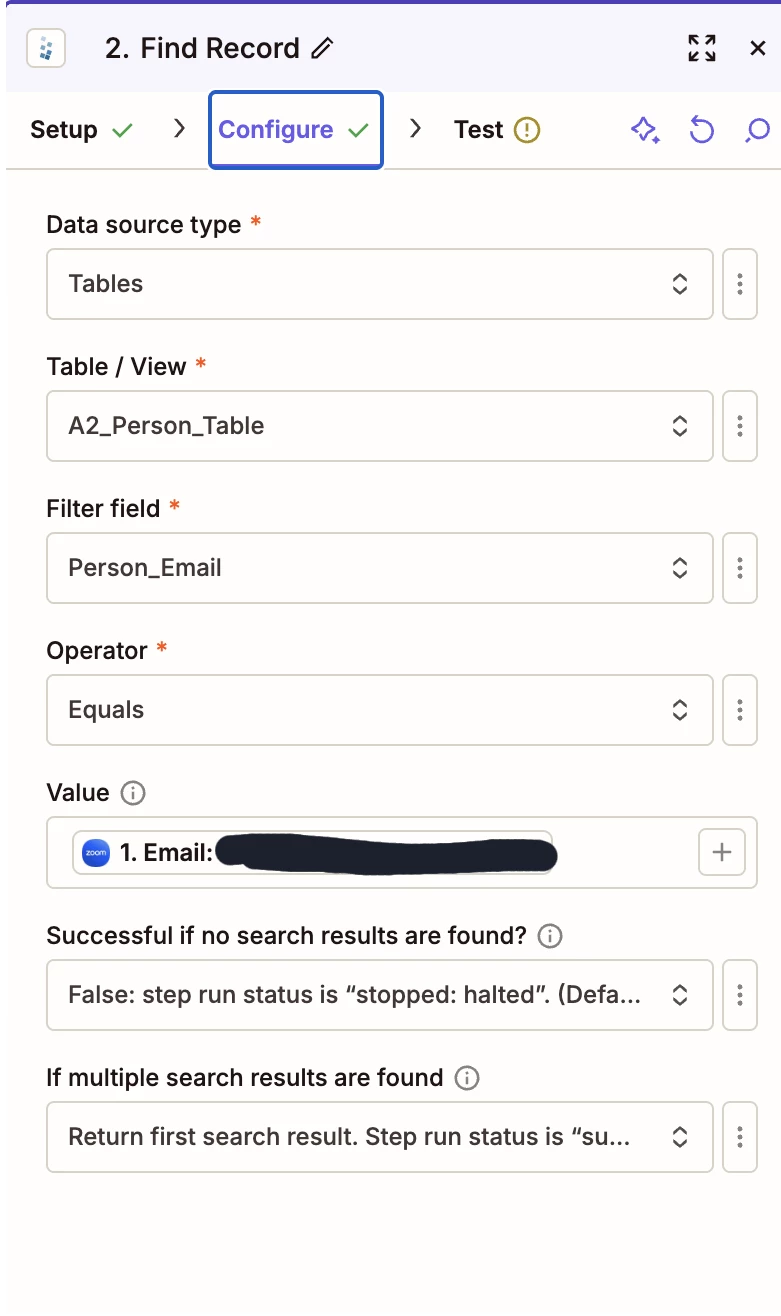This screenshot has width=781, height=1316.
Task: Click the Value info icon
Action: coord(132,793)
